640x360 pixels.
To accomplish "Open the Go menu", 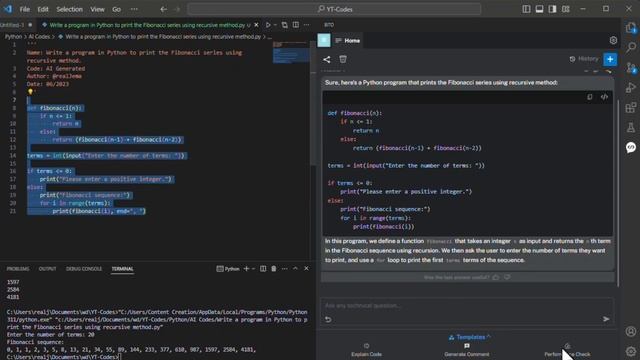I will coord(116,9).
